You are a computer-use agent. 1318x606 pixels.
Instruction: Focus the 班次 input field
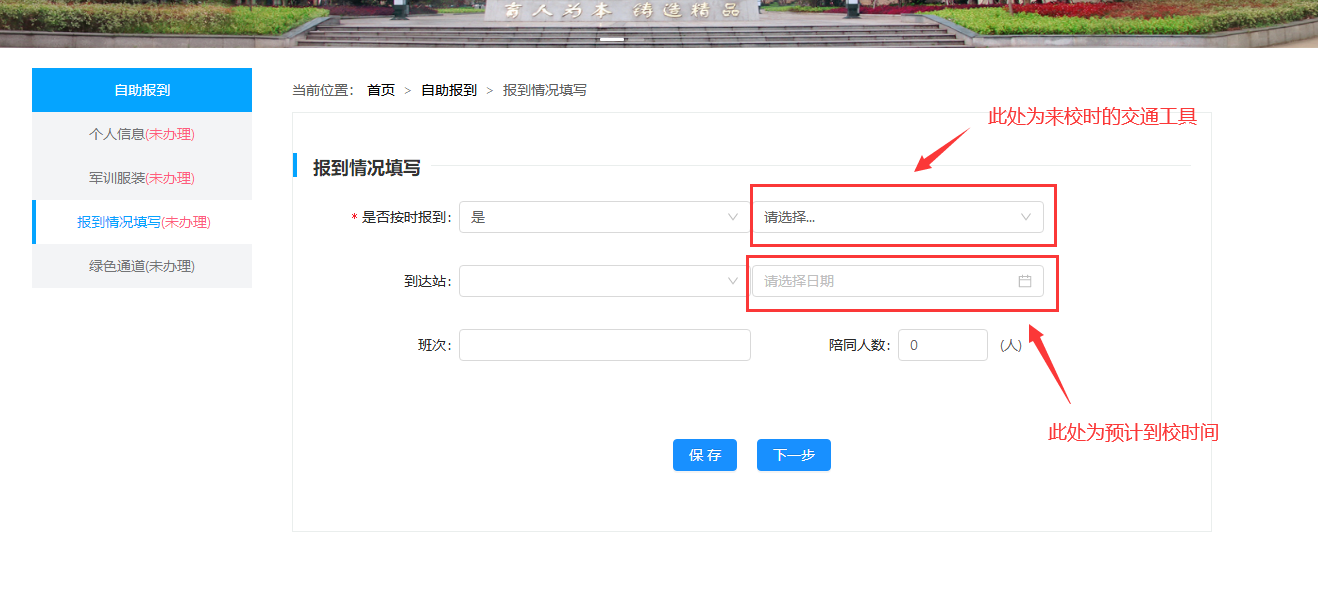pyautogui.click(x=604, y=345)
